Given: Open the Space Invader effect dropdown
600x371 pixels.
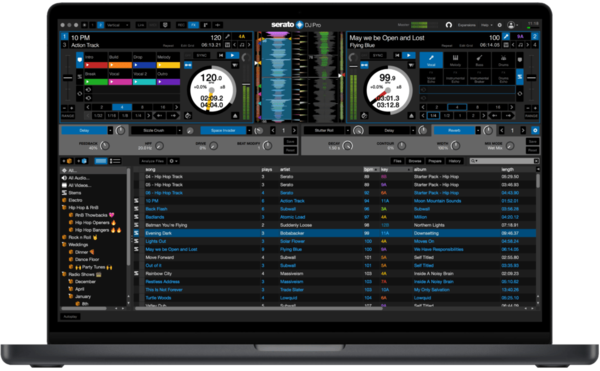Looking at the screenshot, I should pyautogui.click(x=249, y=130).
